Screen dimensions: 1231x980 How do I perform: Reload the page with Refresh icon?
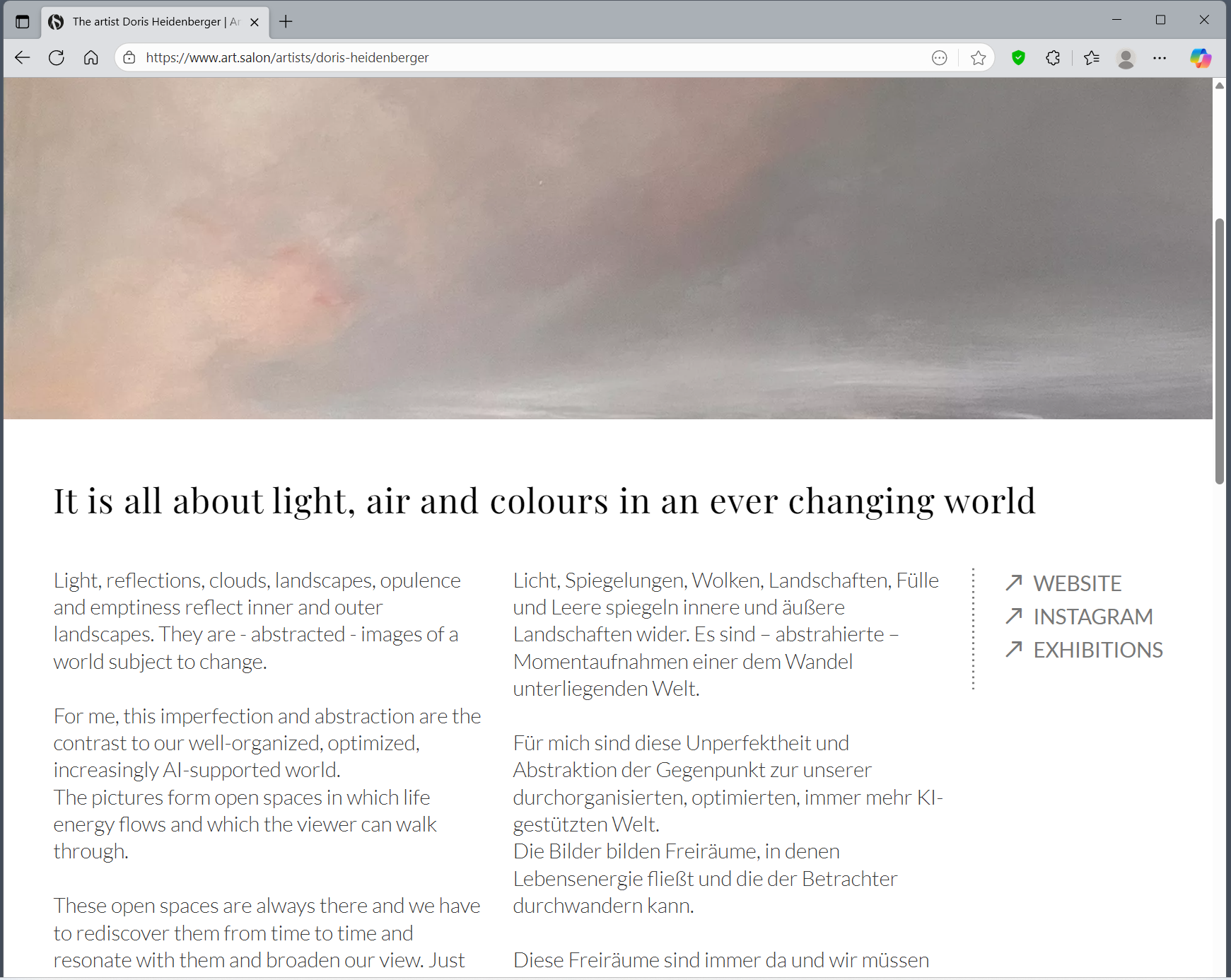click(x=57, y=58)
